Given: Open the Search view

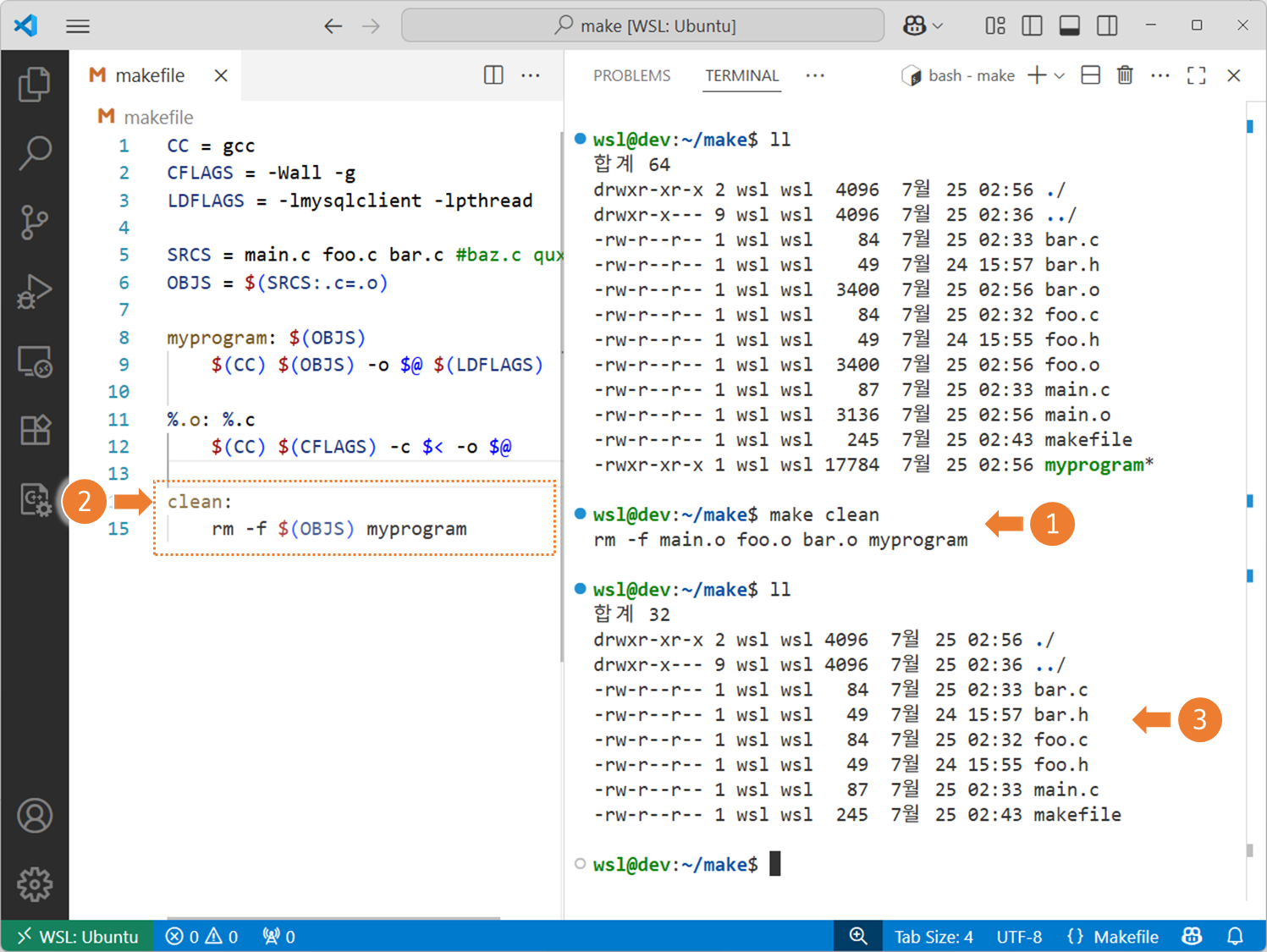Looking at the screenshot, I should (35, 153).
